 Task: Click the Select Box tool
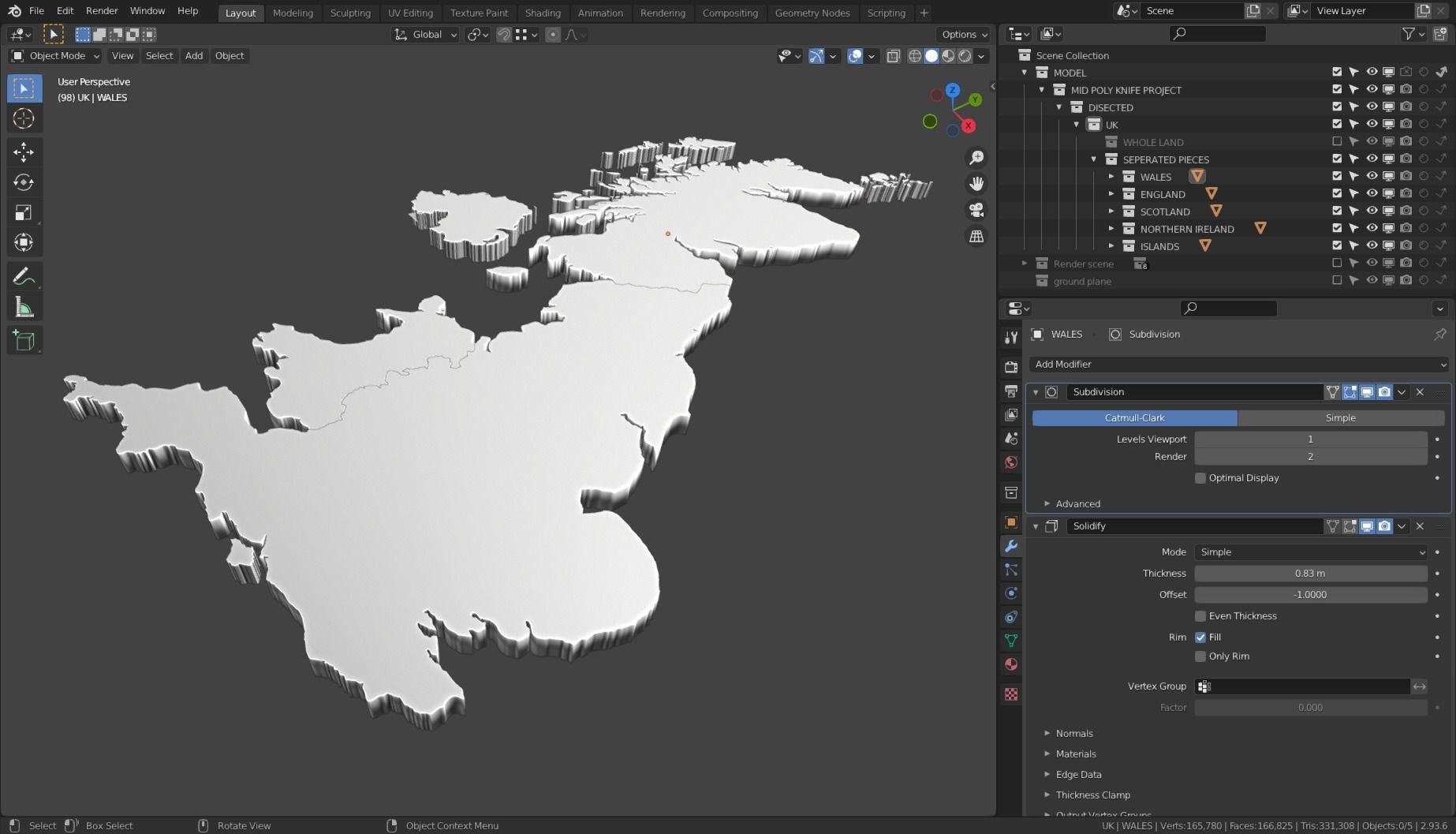click(x=24, y=88)
